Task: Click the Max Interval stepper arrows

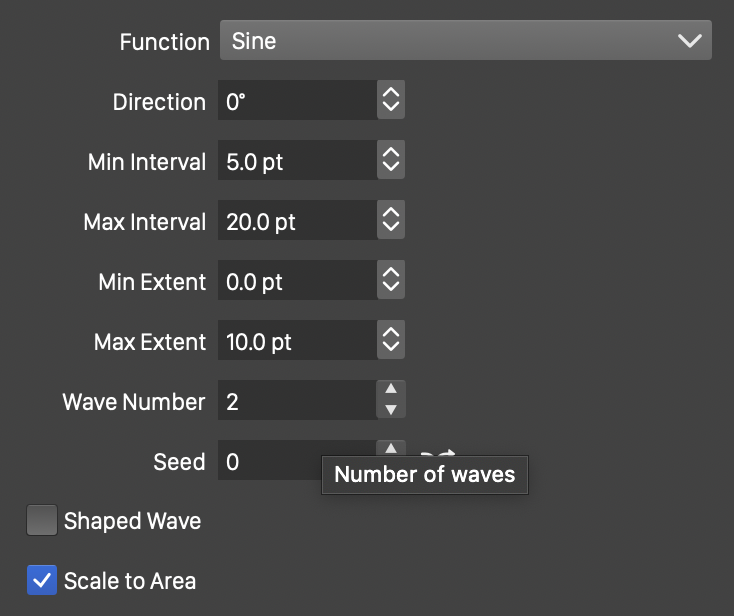Action: pyautogui.click(x=391, y=221)
